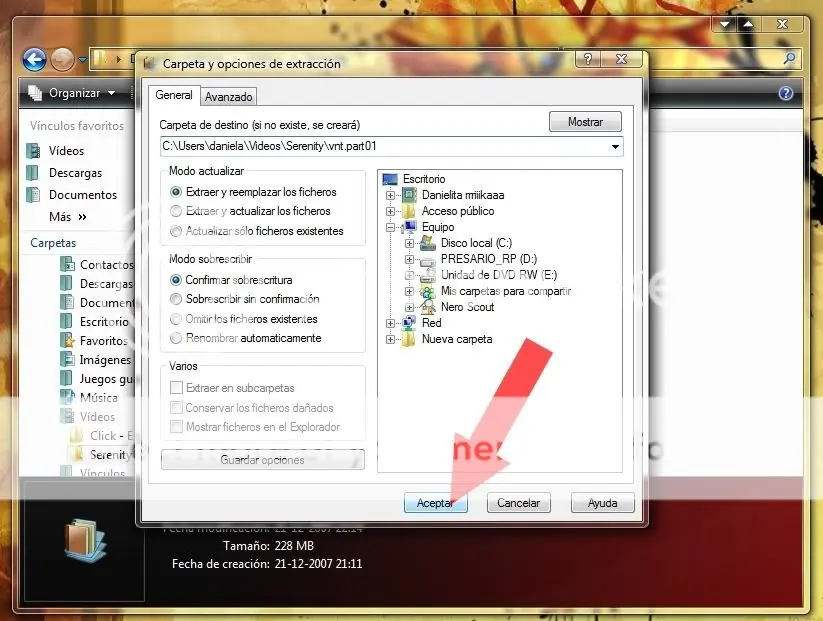823x621 pixels.
Task: Click the Nueva carpeta folder icon
Action: [x=409, y=339]
